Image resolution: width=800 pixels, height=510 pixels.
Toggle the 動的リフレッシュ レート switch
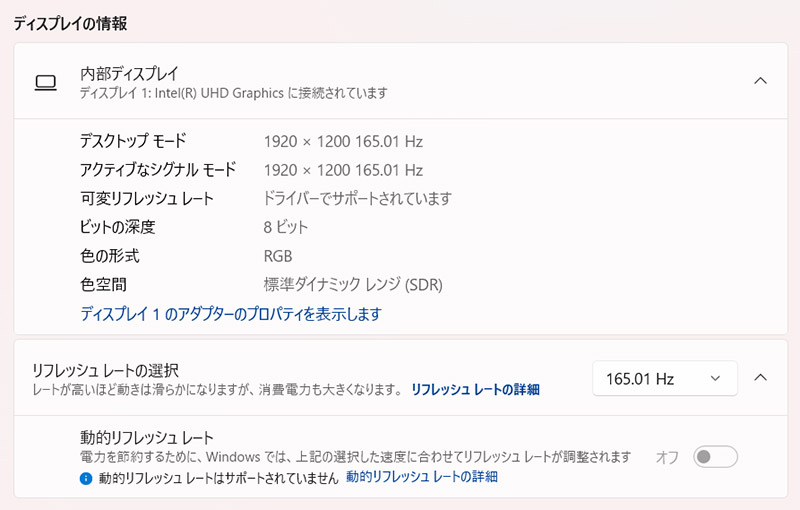coord(716,457)
